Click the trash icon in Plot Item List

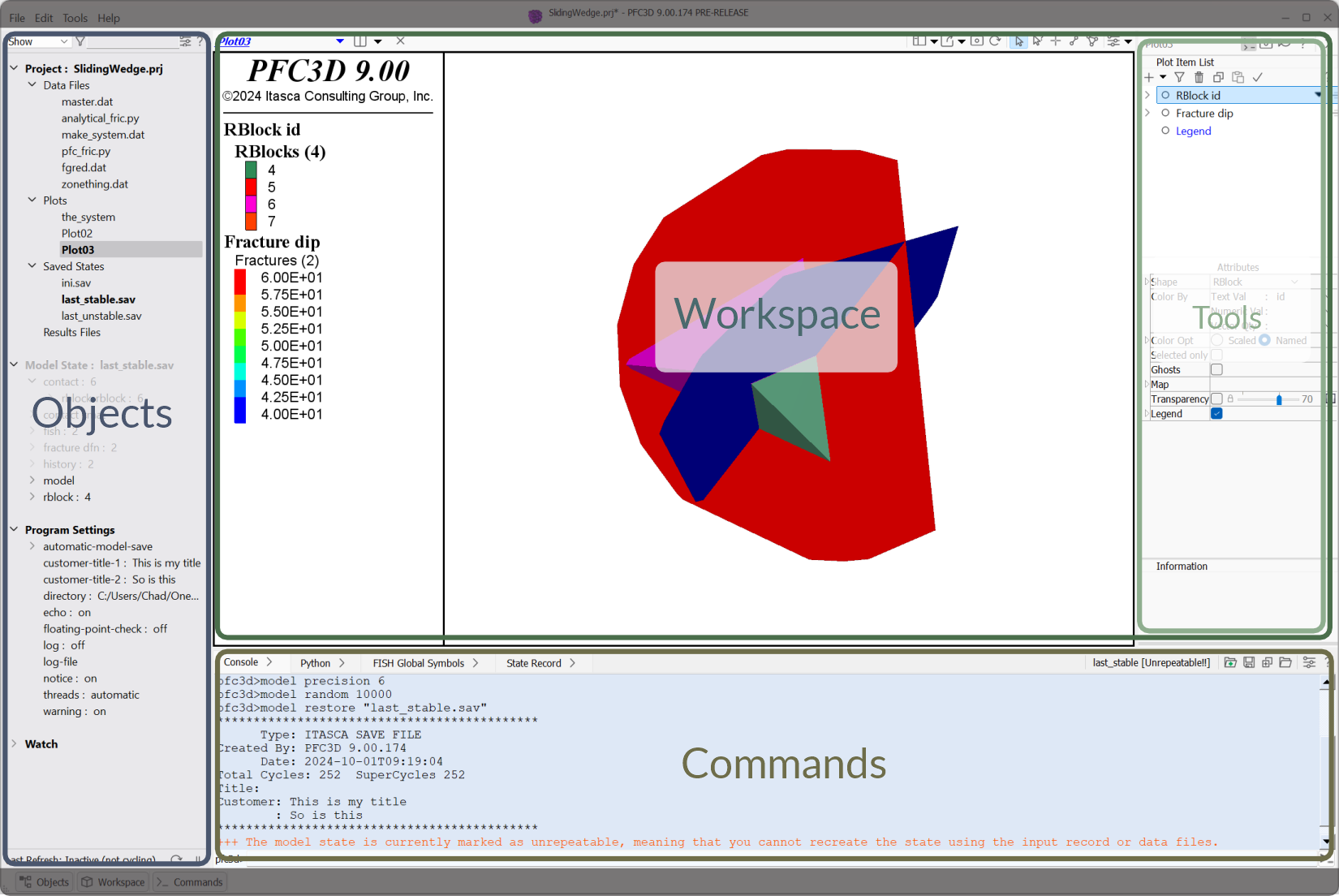(1199, 77)
